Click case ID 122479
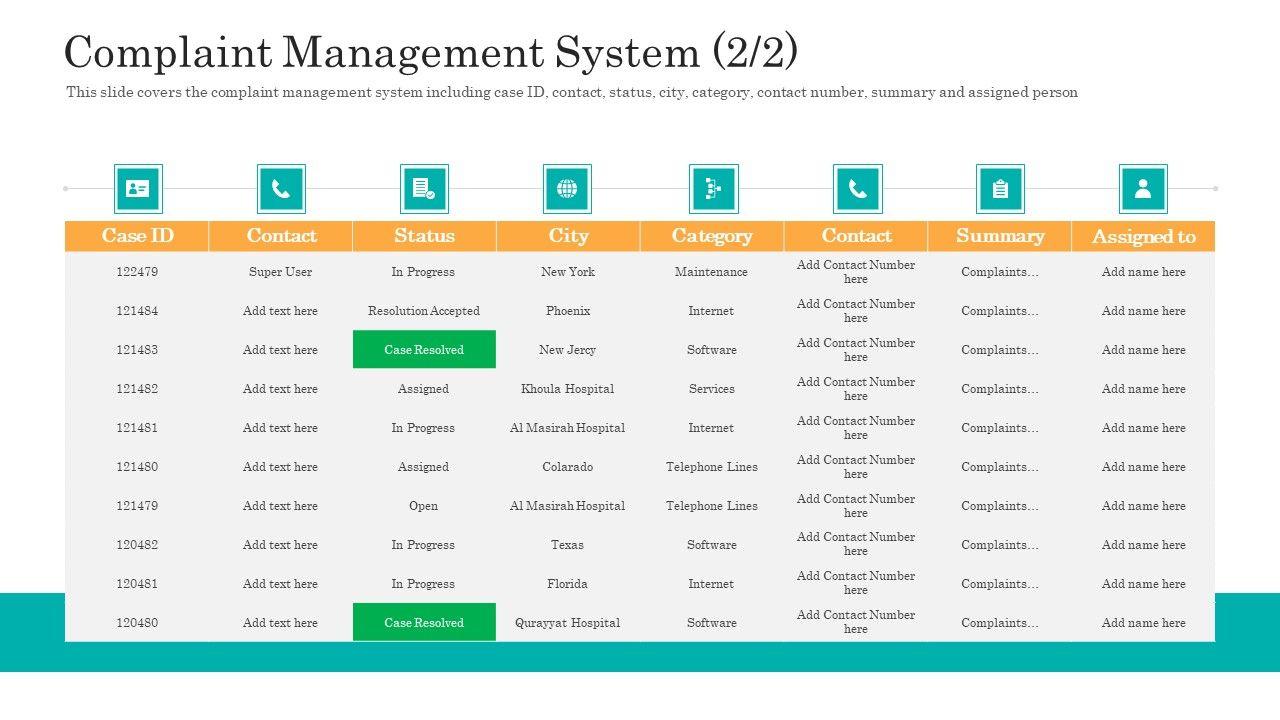The image size is (1280, 720). tap(137, 272)
